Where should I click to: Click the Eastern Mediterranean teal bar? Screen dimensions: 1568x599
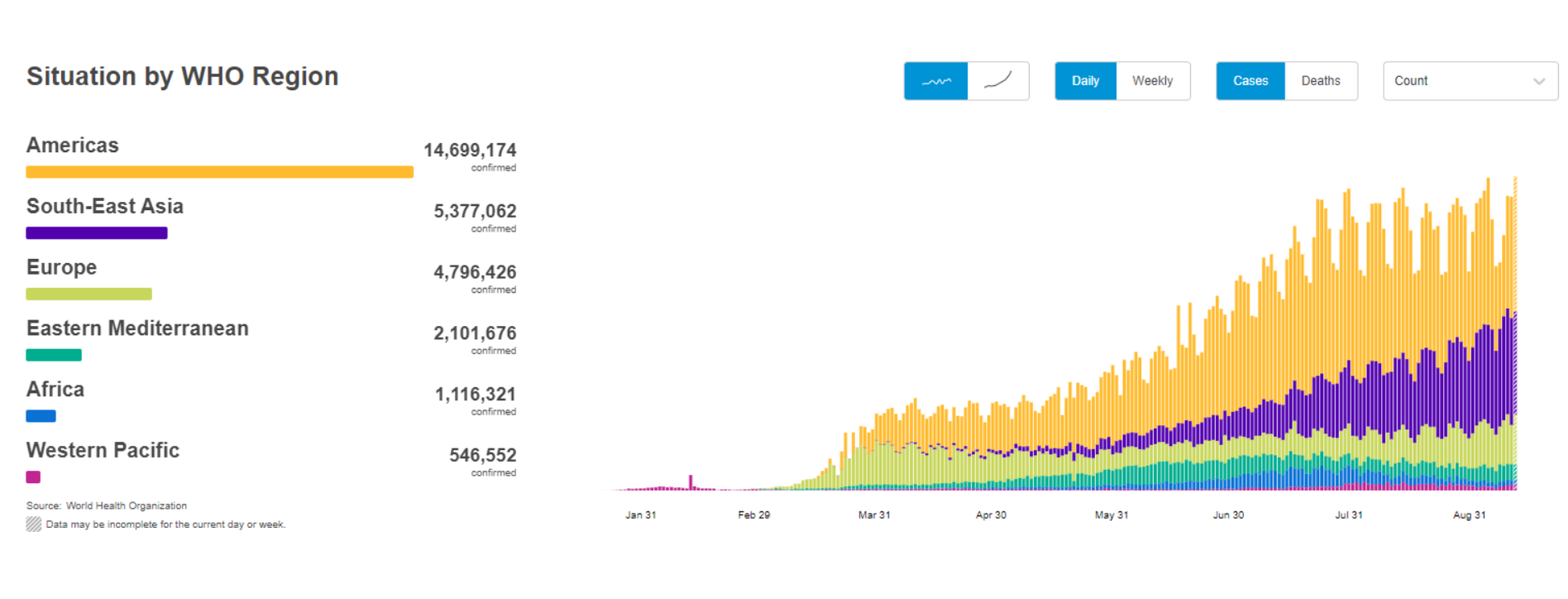click(x=54, y=355)
